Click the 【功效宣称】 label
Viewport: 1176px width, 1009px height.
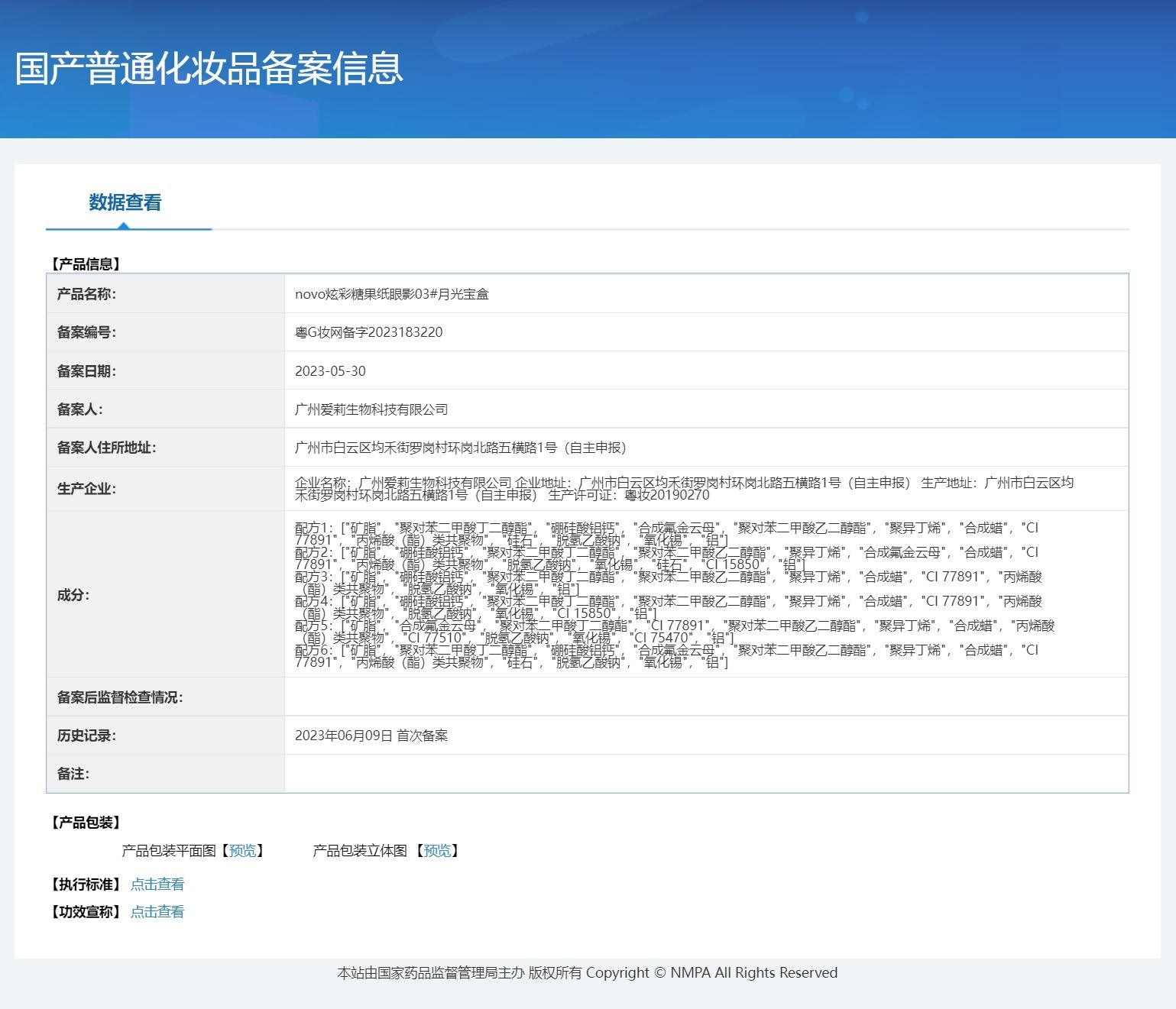click(86, 912)
